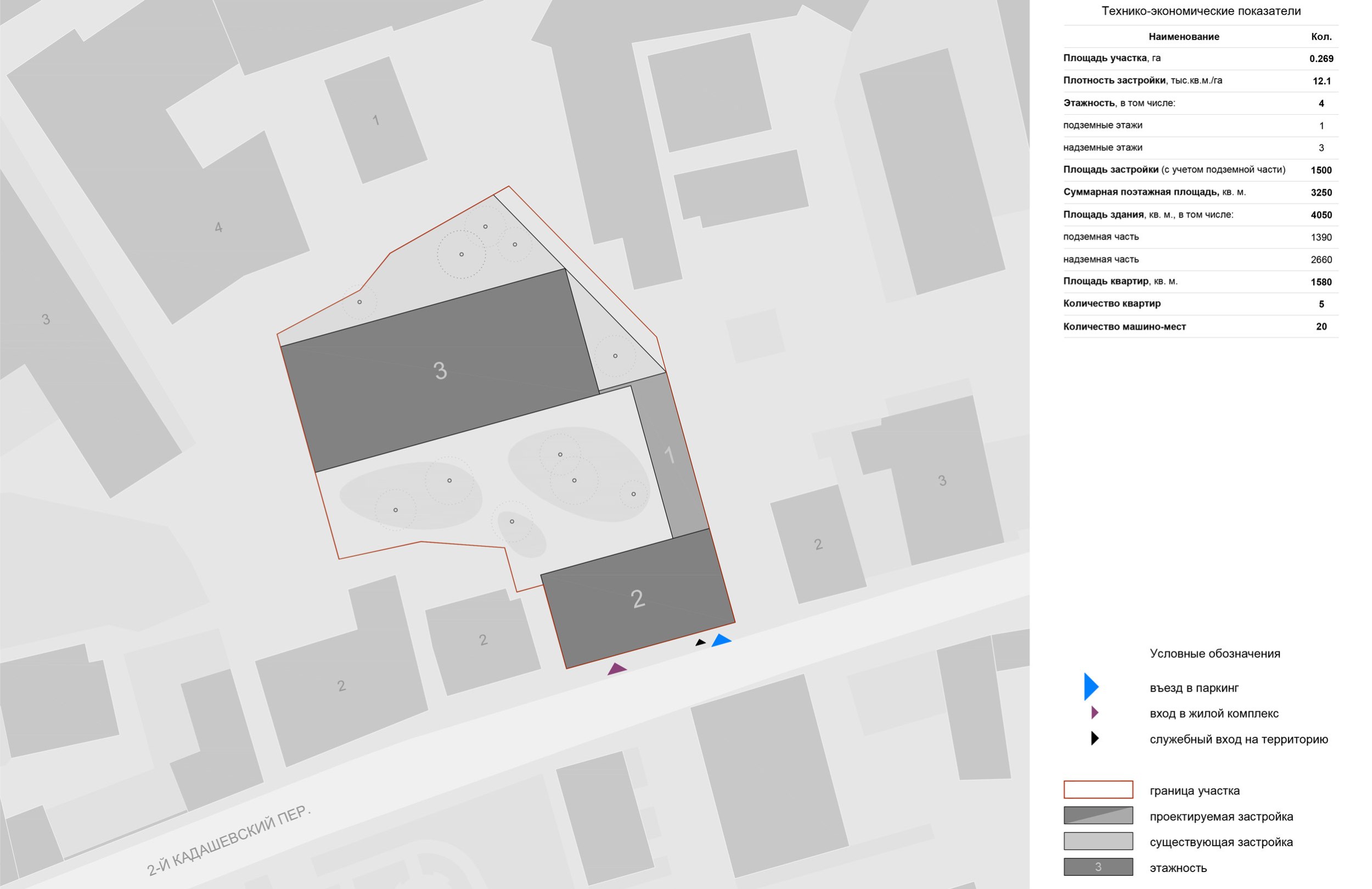Click the black triangle icon in the legend
The width and height of the screenshot is (1372, 889).
coord(1095,739)
